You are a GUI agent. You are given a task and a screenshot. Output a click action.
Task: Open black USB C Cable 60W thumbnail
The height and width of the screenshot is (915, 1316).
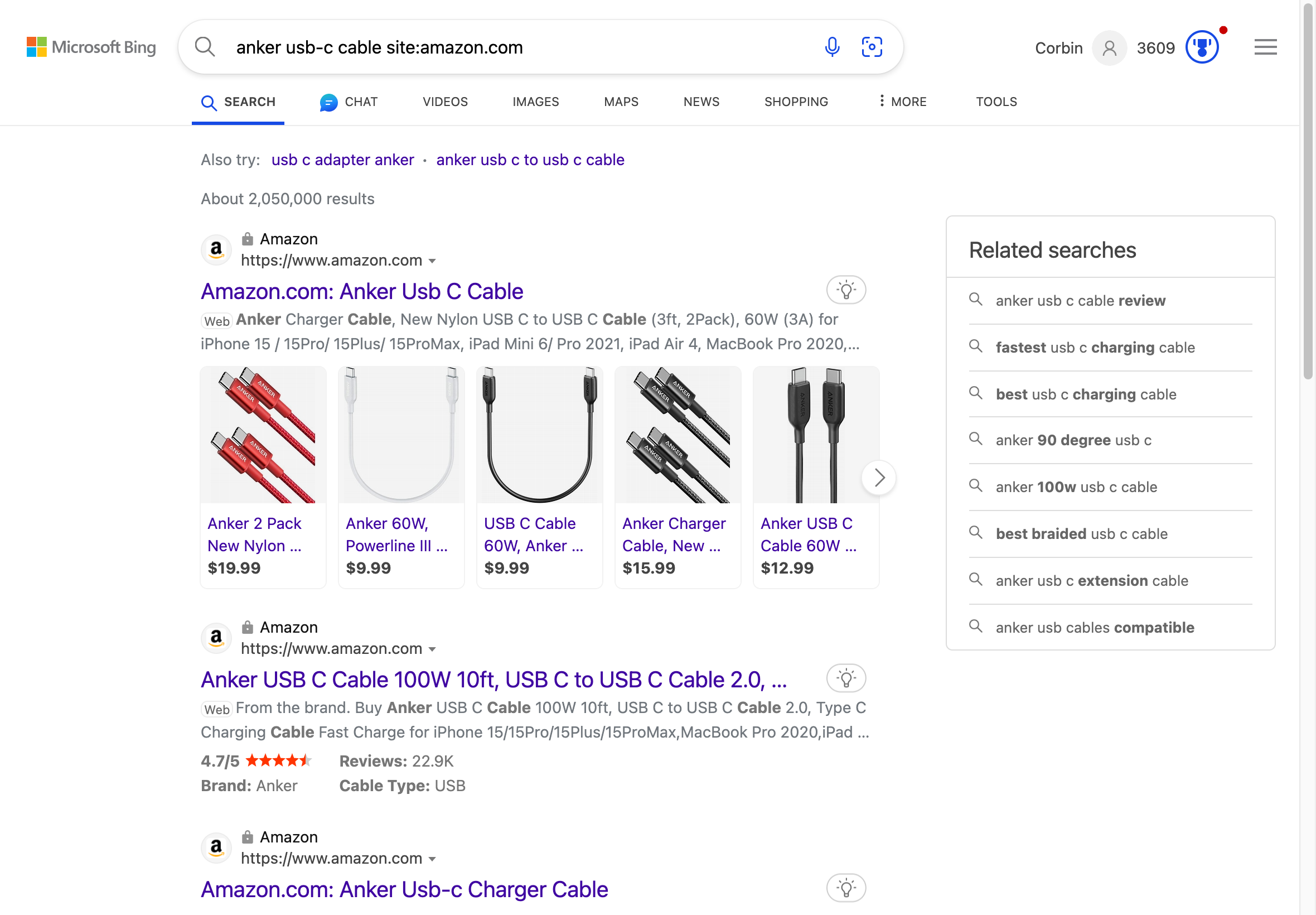coord(539,435)
